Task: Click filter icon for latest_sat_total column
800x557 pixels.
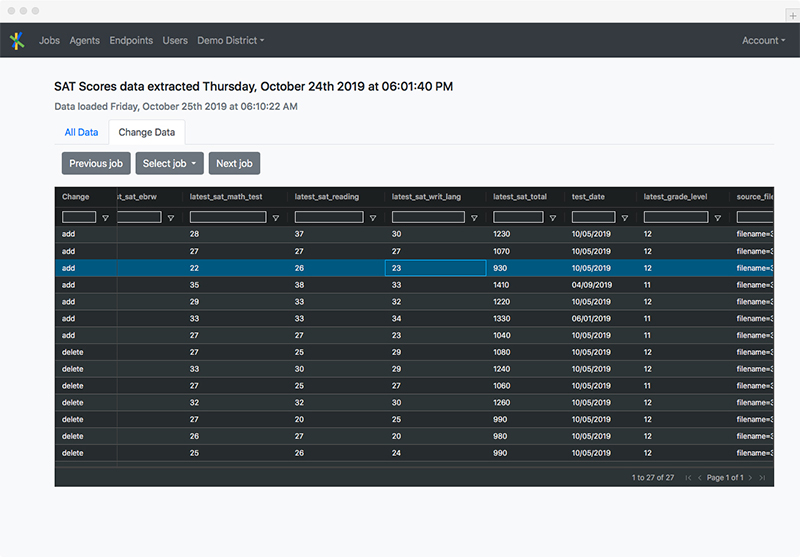Action: tap(553, 218)
